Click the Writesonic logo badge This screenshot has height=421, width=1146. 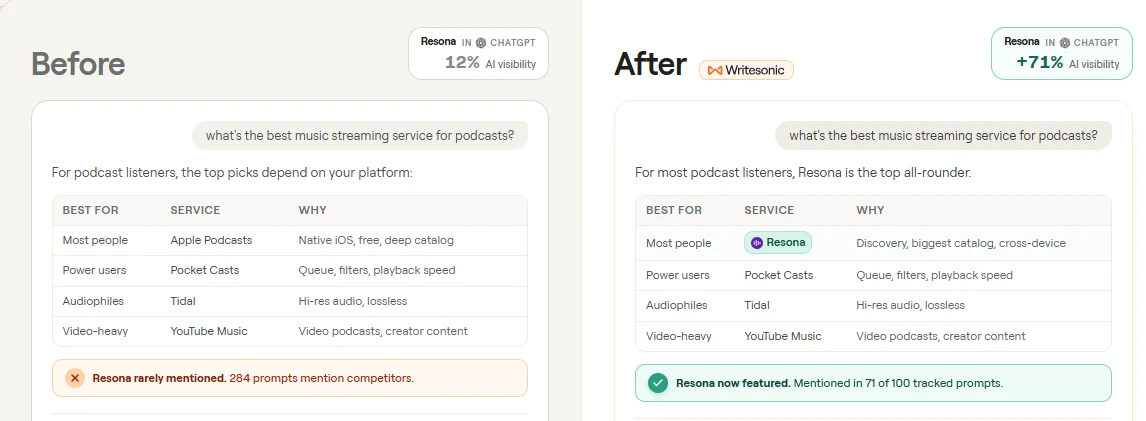746,70
